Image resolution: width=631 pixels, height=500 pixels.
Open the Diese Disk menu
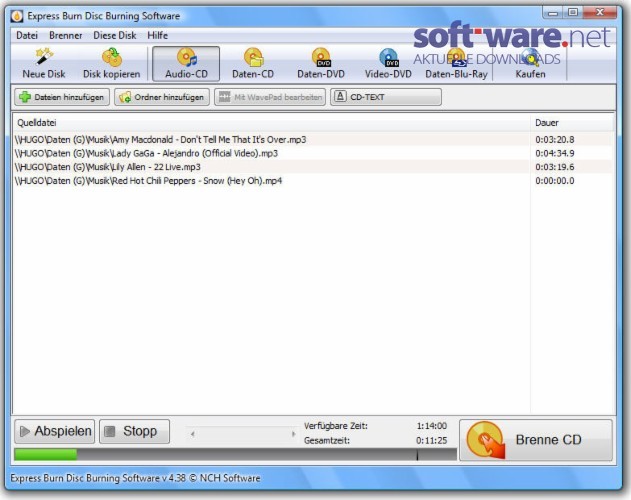[x=115, y=35]
